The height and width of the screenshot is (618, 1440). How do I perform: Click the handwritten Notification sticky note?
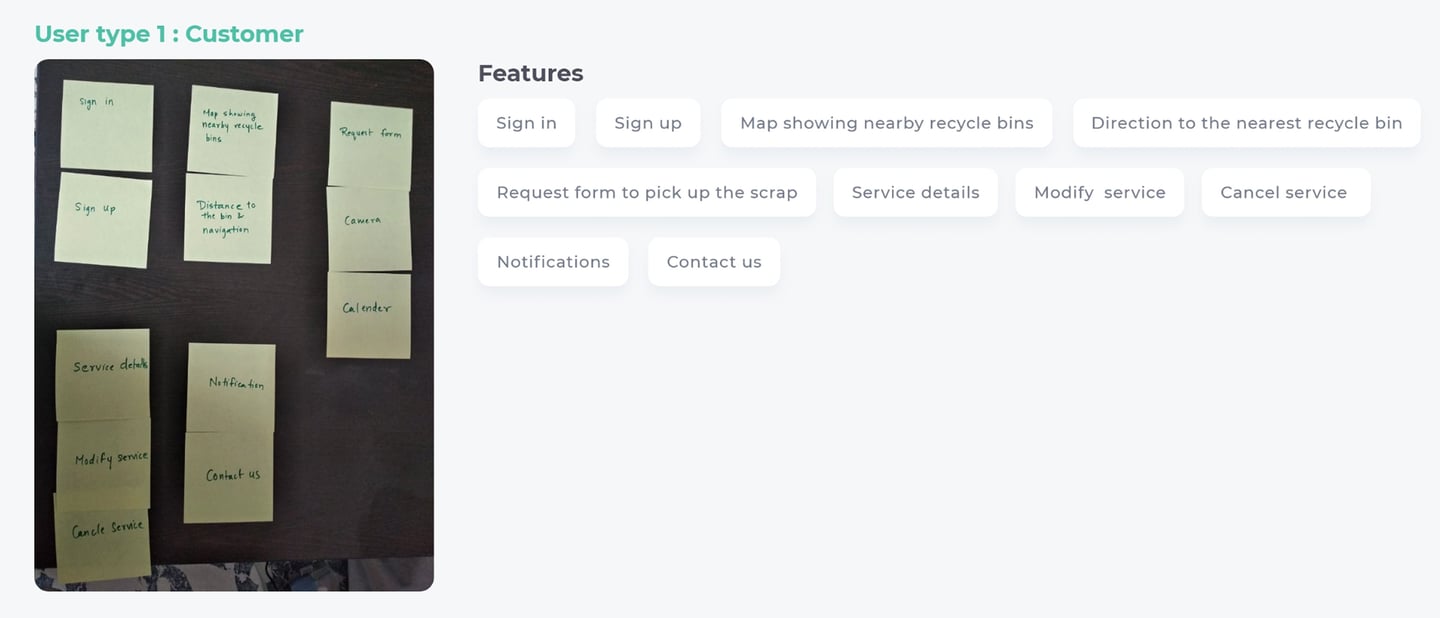pyautogui.click(x=231, y=388)
